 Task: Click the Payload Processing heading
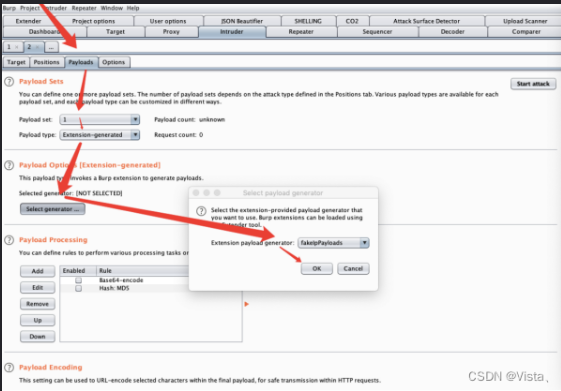[53, 240]
